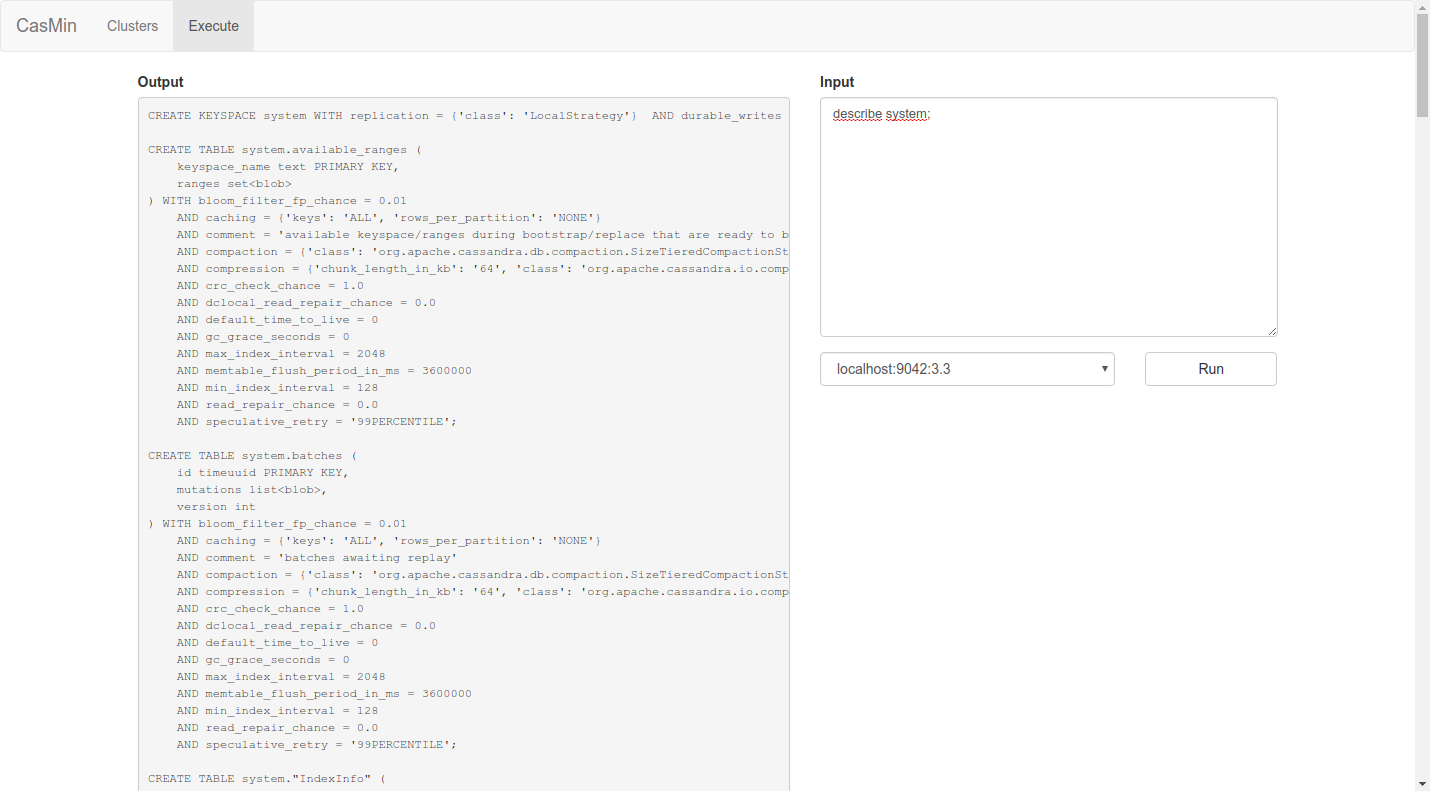Screen dimensions: 1430x791
Task: Click the input textarea resize handle corner
Action: [x=1271, y=330]
